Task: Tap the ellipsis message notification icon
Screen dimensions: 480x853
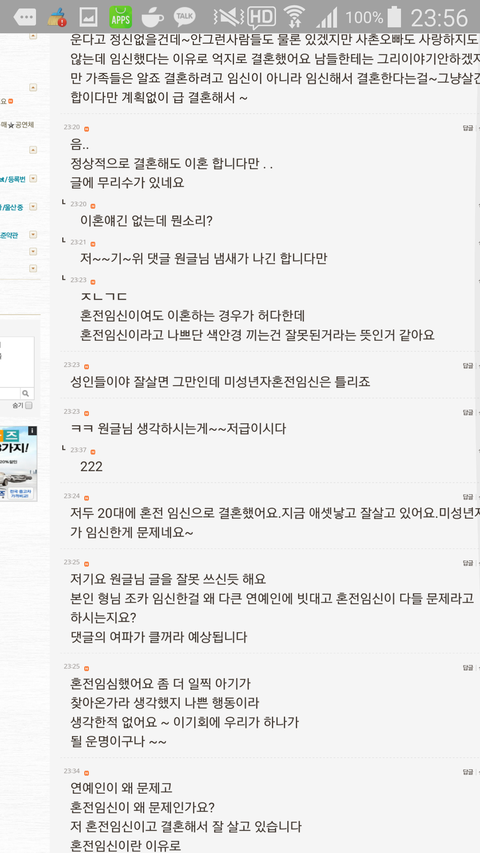Action: 24,17
